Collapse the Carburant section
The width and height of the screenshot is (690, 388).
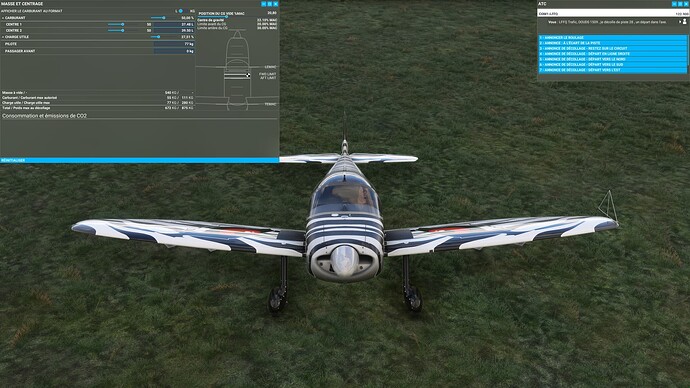(x=3, y=18)
